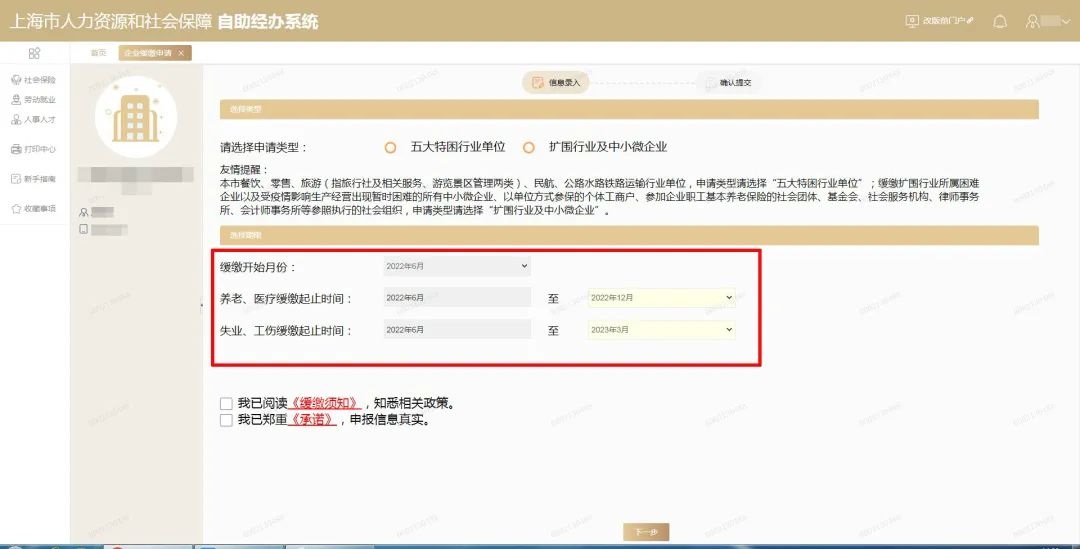Click the 下一步 button
The image size is (1080, 549).
(x=645, y=532)
